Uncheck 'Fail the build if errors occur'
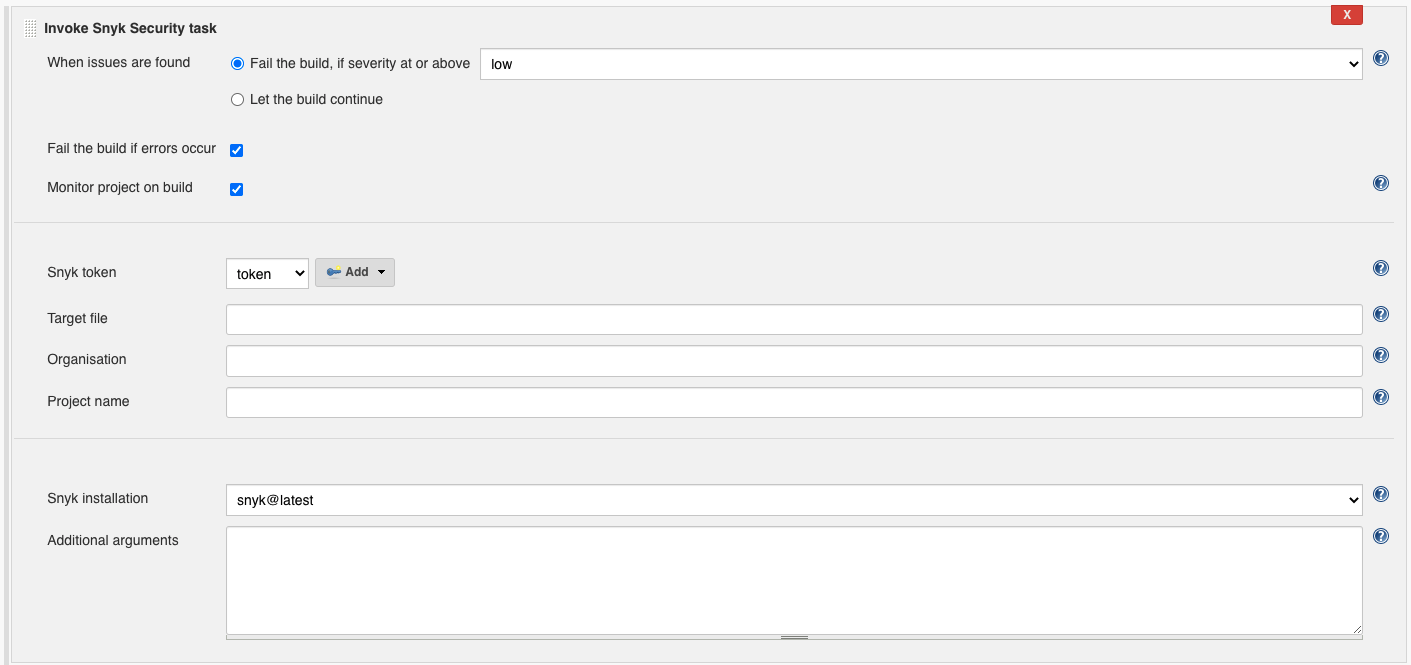This screenshot has height=665, width=1411. tap(237, 150)
